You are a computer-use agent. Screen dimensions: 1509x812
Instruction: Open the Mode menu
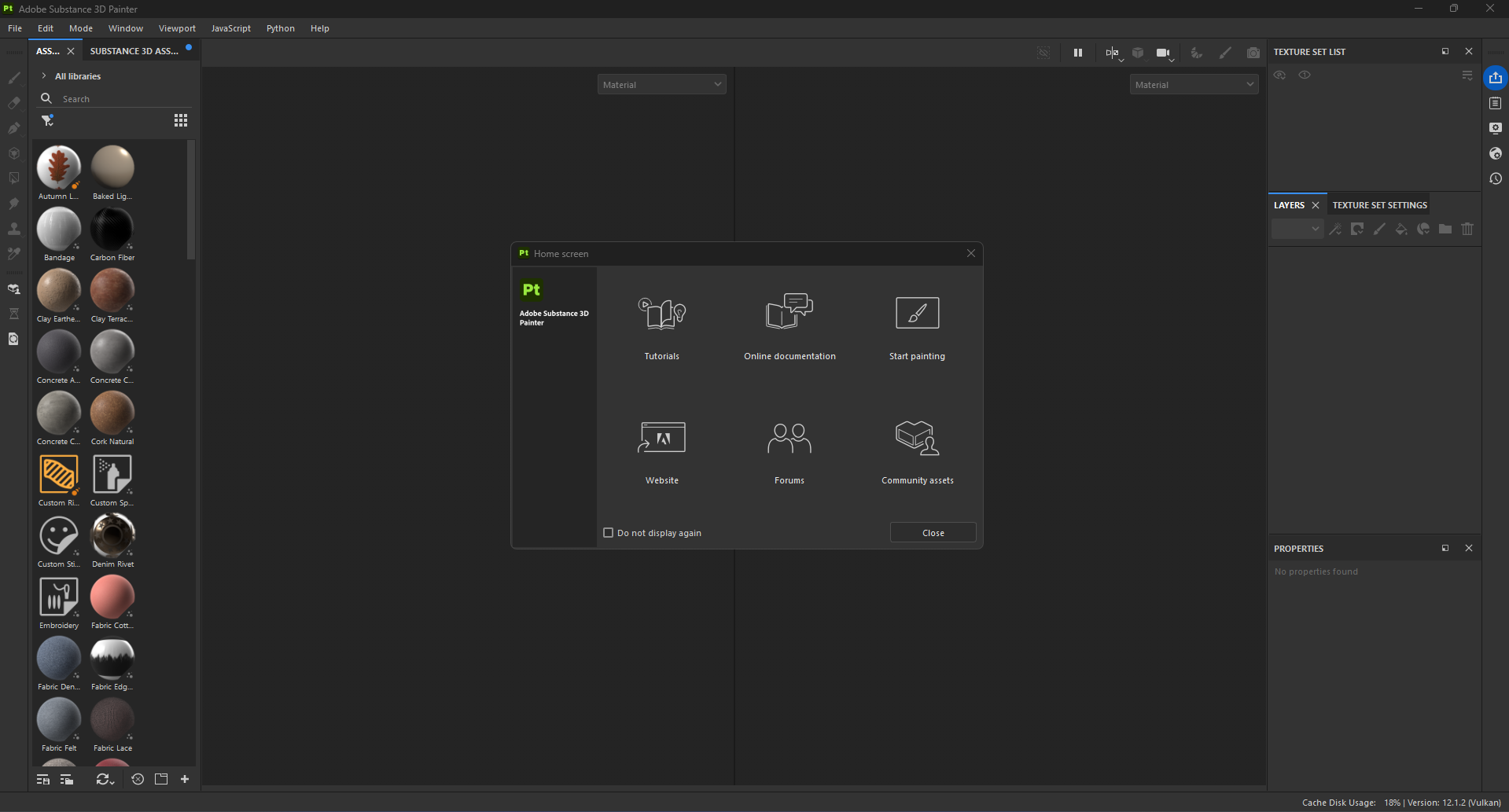coord(81,28)
